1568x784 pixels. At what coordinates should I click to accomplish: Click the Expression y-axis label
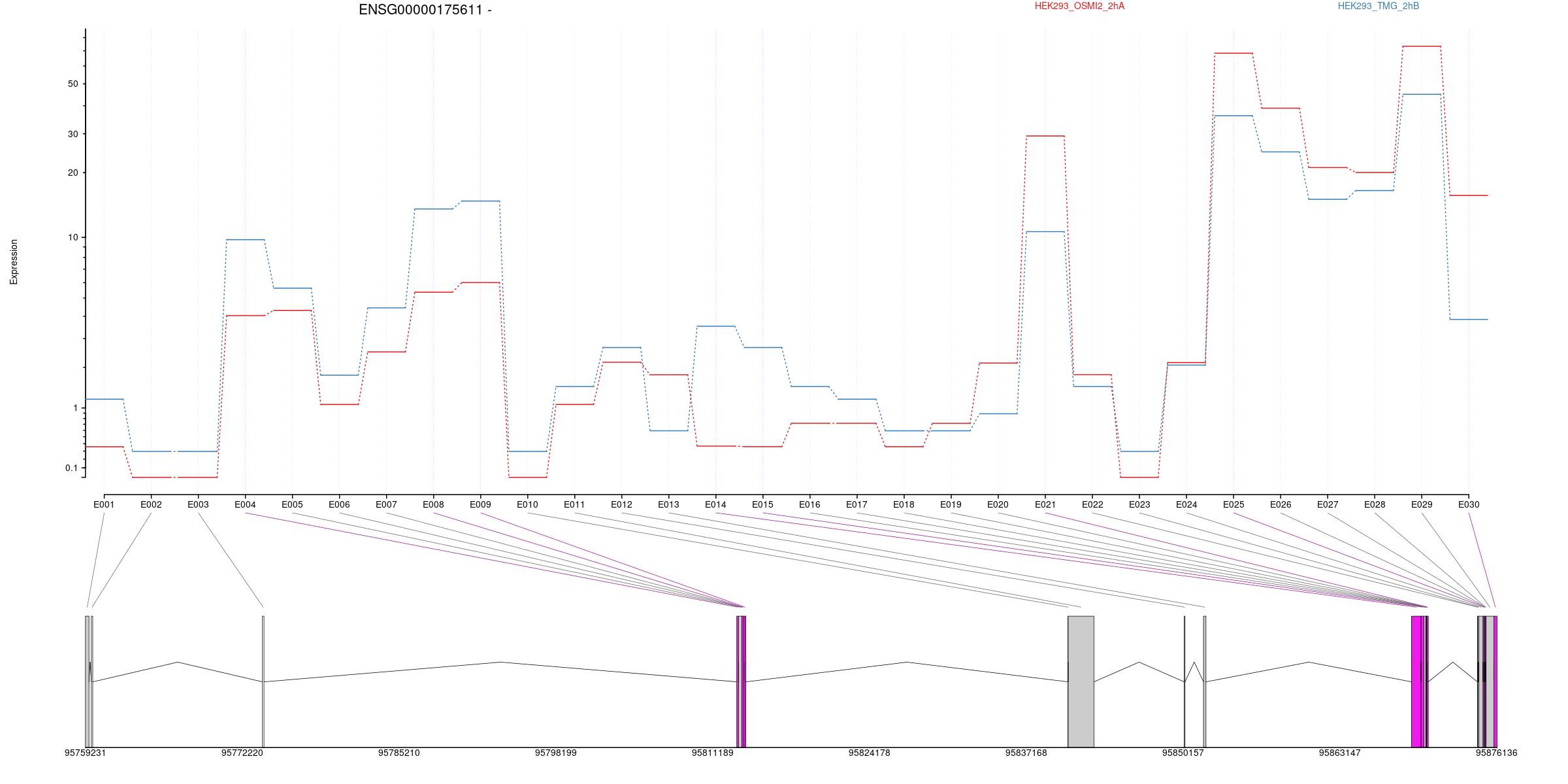[x=14, y=262]
